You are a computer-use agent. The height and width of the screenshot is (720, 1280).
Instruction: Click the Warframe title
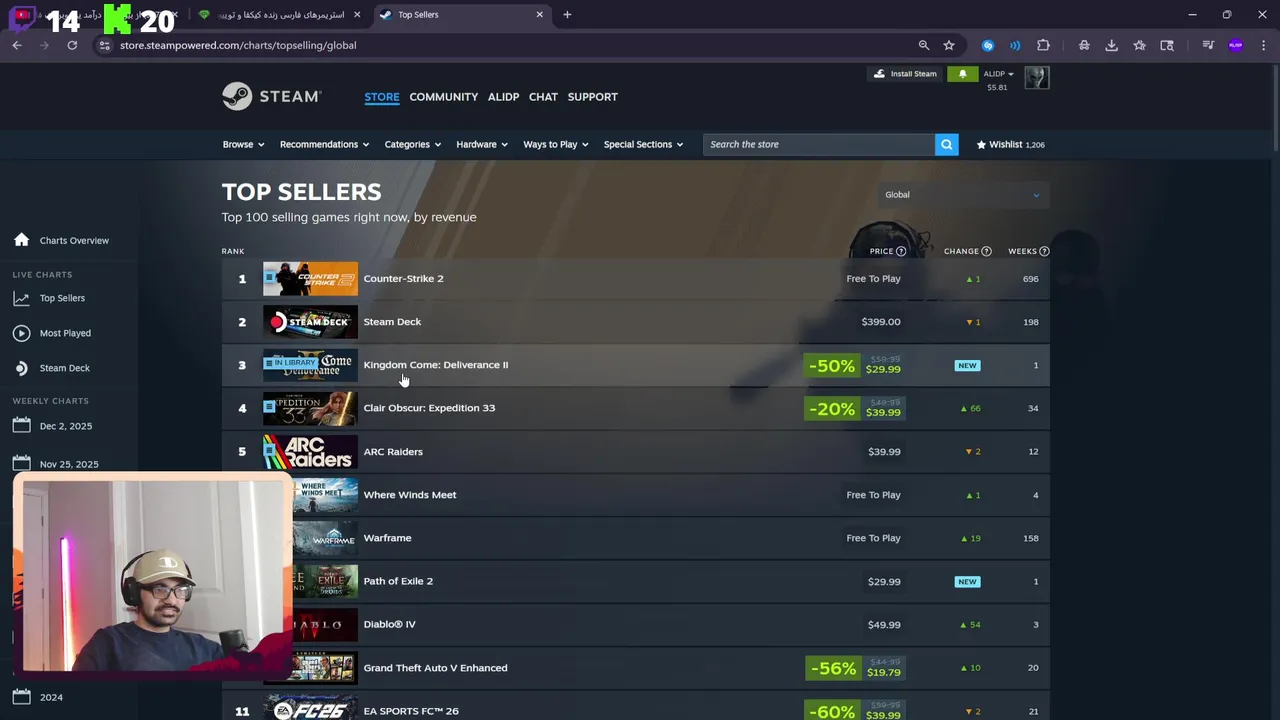387,538
